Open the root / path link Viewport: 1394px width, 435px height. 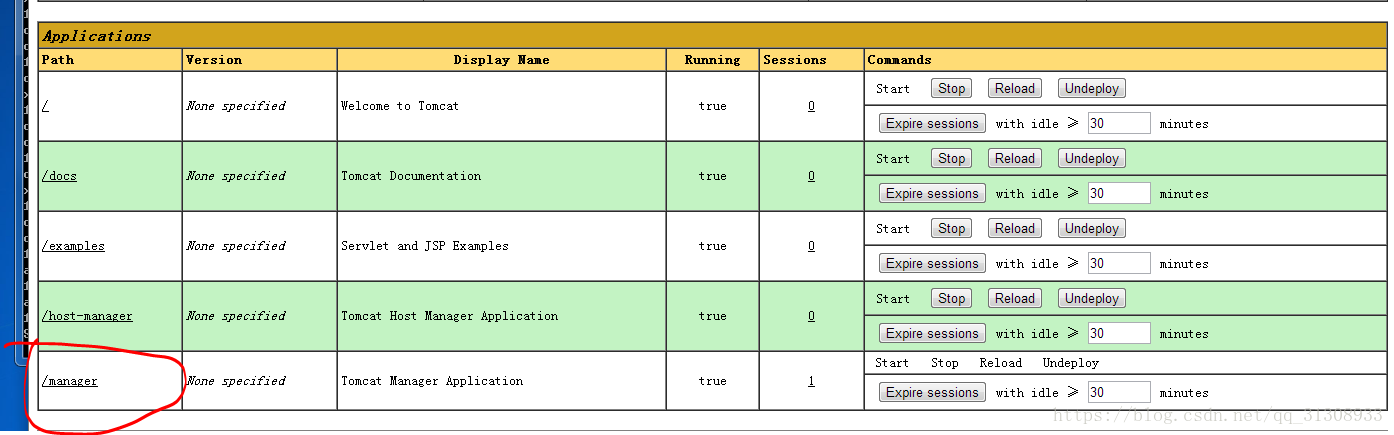pos(44,106)
